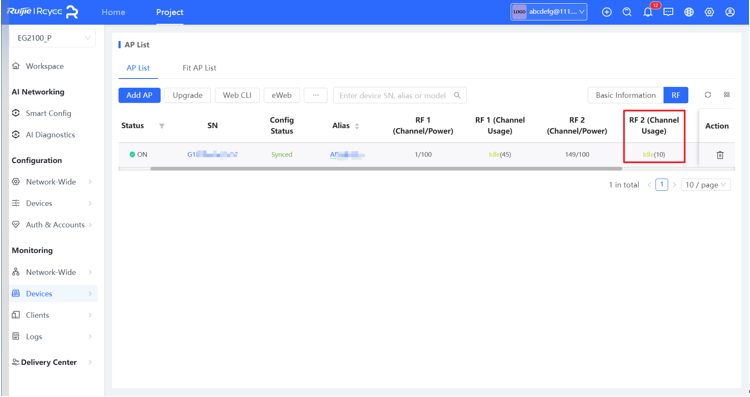
Task: Switch to the AP List tab
Action: pyautogui.click(x=138, y=68)
